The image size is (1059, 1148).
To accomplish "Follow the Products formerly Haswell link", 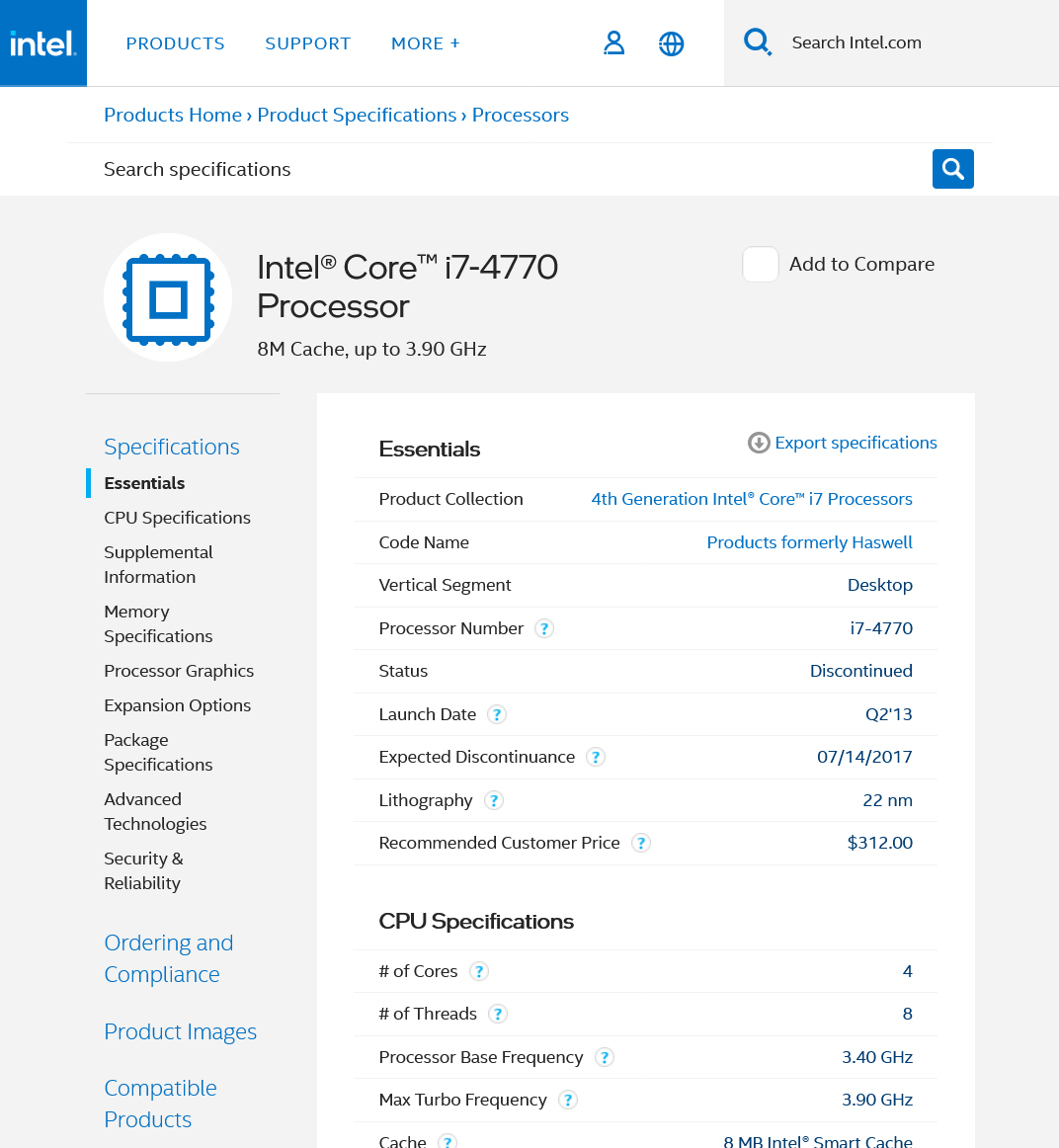I will [809, 542].
